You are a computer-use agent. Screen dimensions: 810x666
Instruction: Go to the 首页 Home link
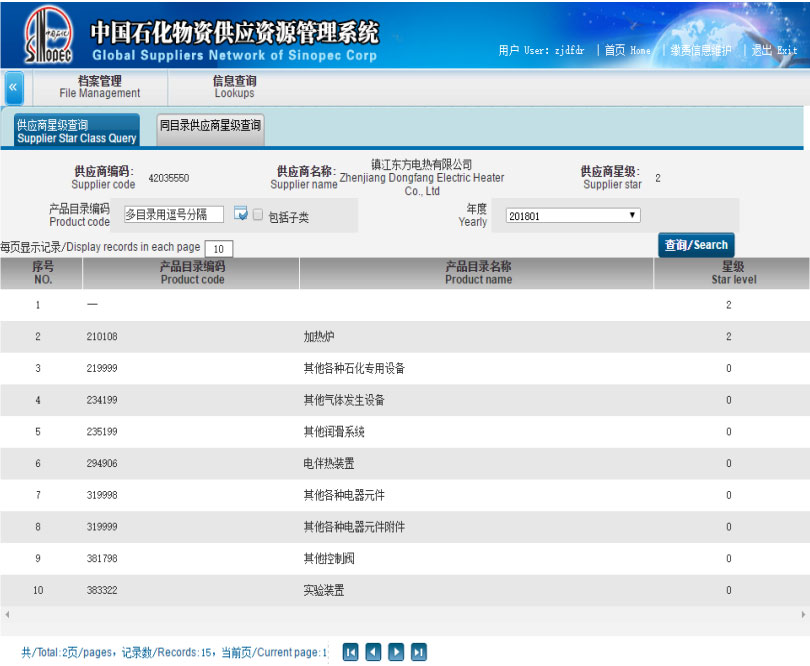[x=627, y=50]
